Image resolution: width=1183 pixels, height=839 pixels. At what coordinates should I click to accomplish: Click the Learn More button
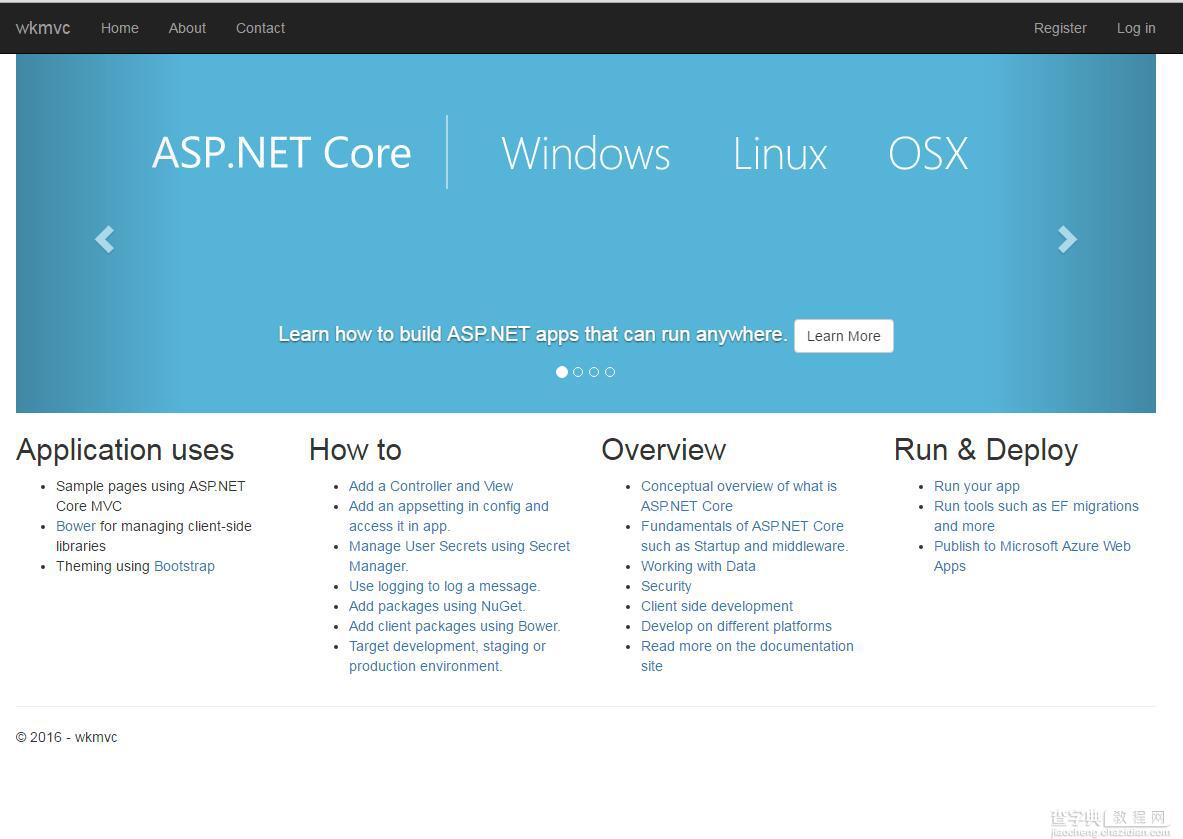843,336
